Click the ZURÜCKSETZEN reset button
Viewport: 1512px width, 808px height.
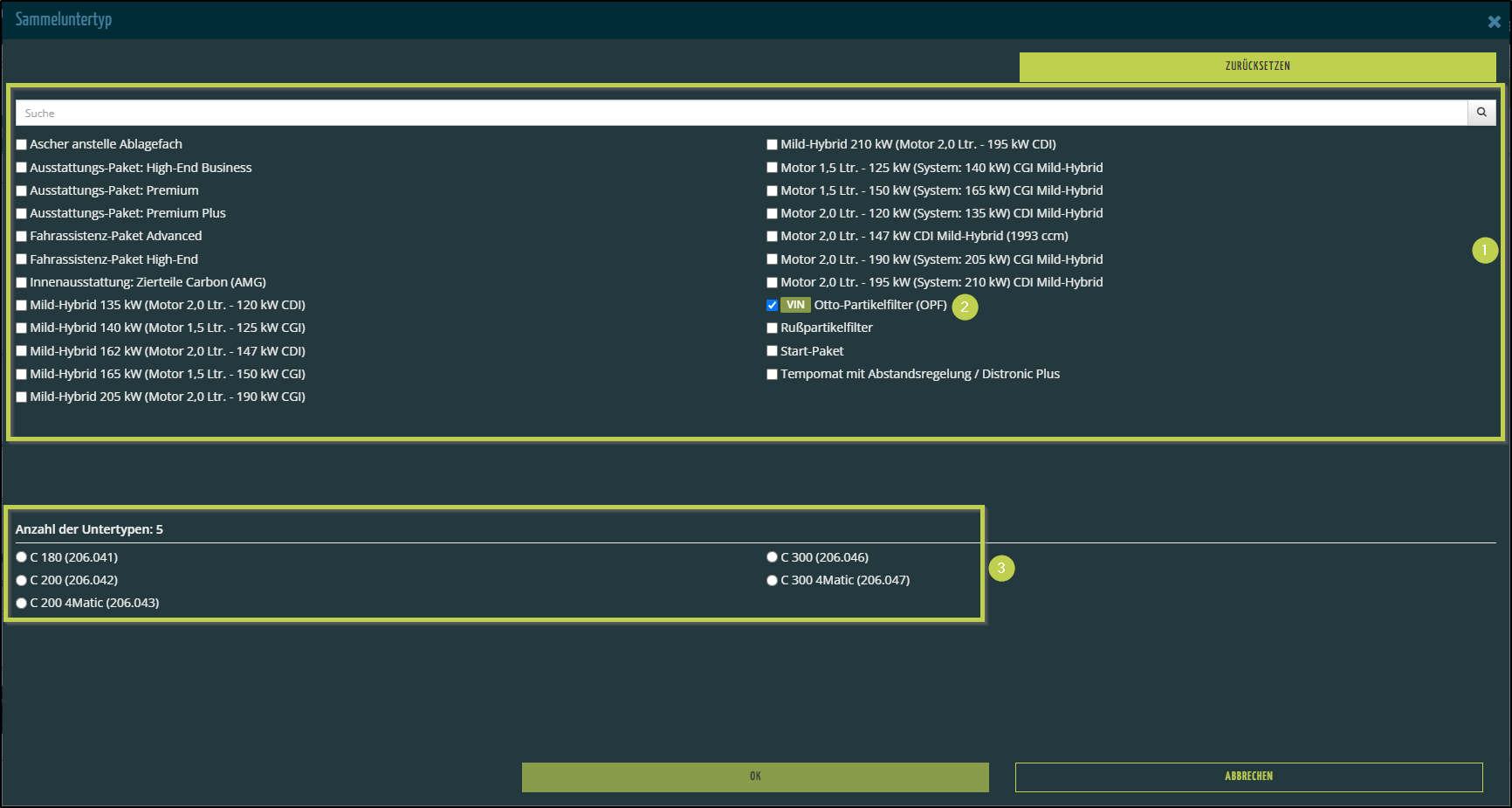[1257, 66]
